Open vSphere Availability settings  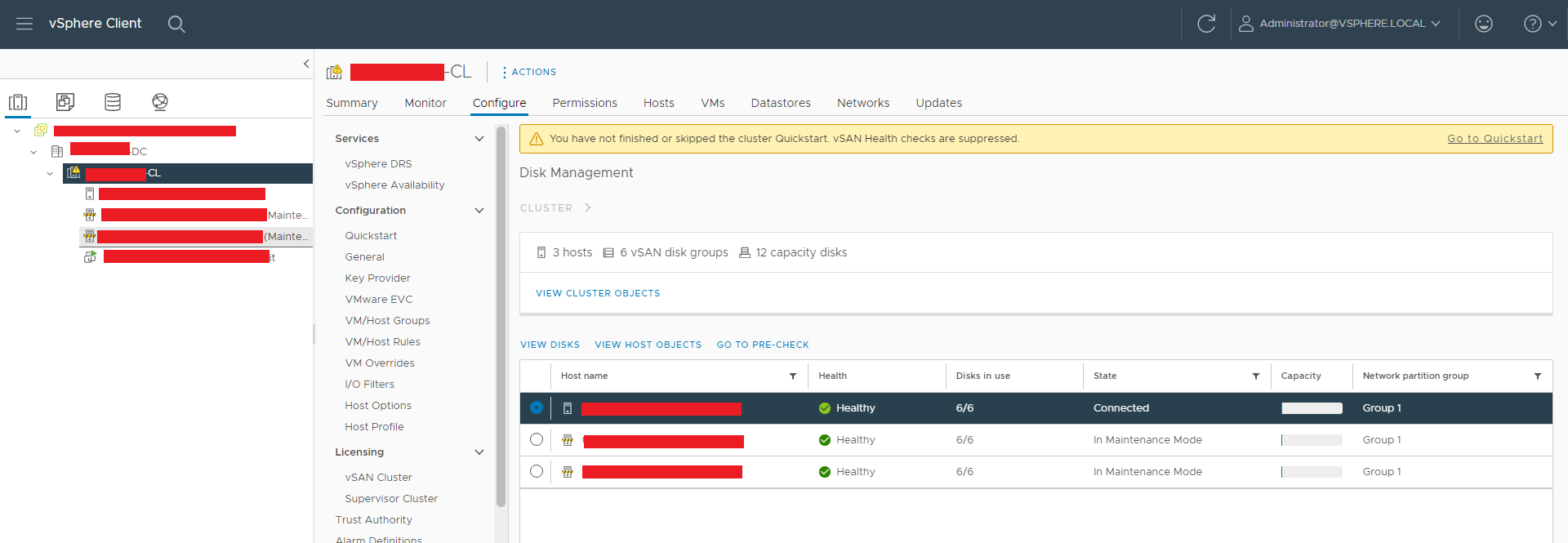pos(394,185)
